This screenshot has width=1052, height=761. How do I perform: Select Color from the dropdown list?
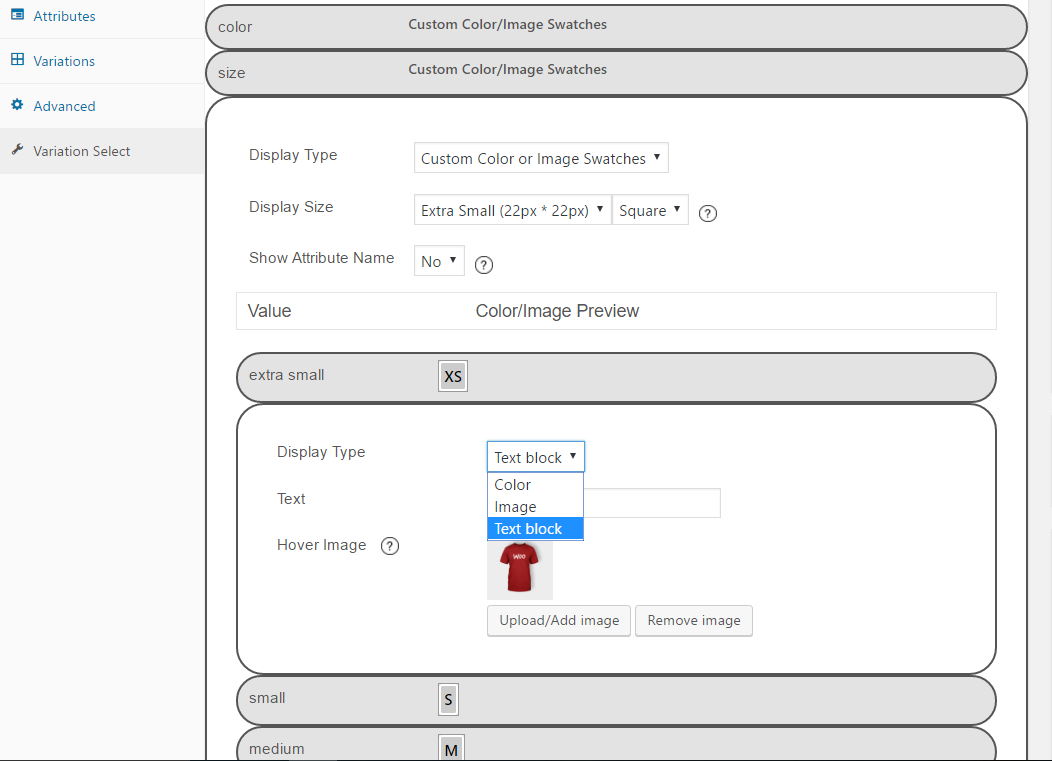pyautogui.click(x=513, y=485)
